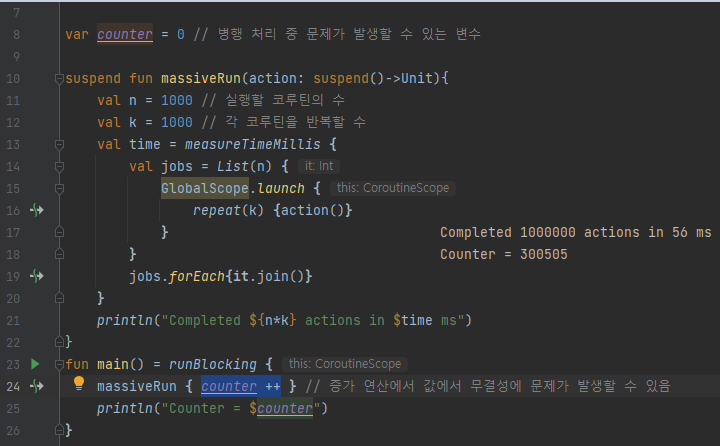Click the fold end marker on line 17
The image size is (720, 446).
tap(59, 232)
